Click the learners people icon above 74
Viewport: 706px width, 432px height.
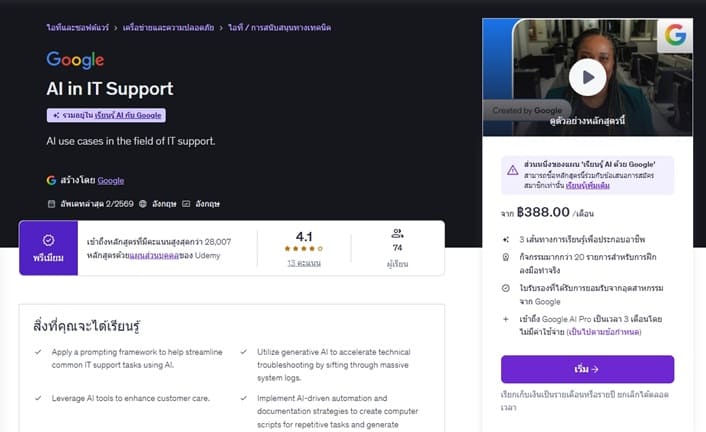(x=398, y=233)
